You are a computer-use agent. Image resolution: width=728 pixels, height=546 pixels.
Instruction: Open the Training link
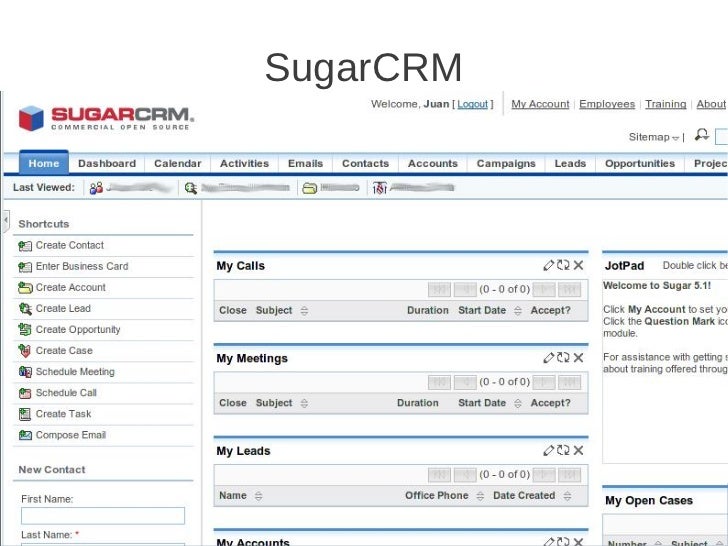(x=665, y=104)
